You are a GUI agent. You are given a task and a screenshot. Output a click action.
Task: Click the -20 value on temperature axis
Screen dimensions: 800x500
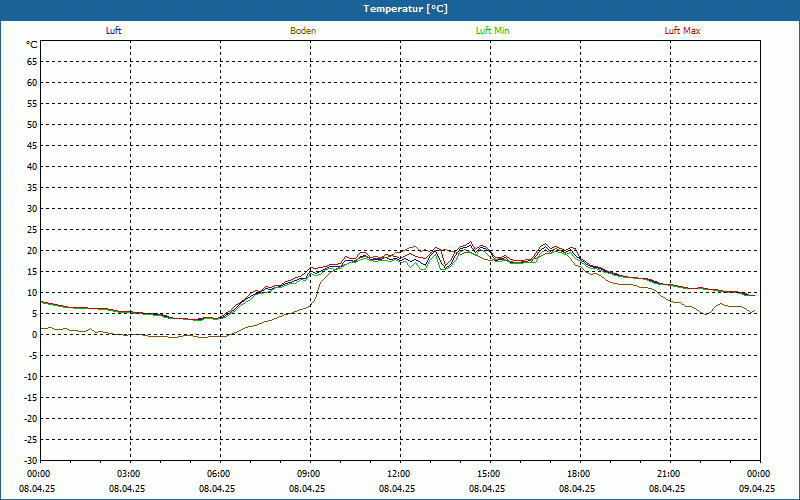31,418
